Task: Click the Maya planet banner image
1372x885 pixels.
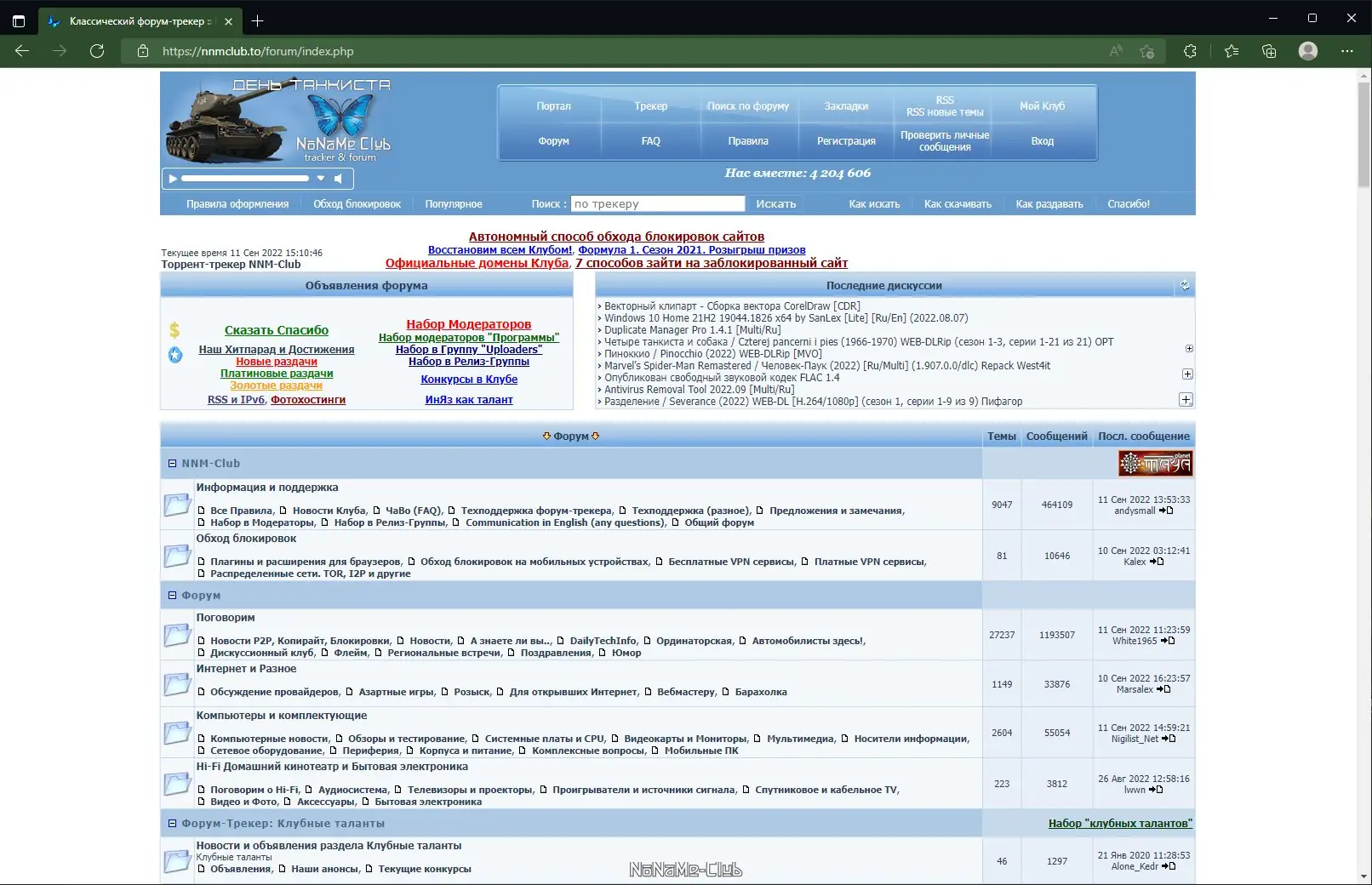Action: click(1155, 464)
